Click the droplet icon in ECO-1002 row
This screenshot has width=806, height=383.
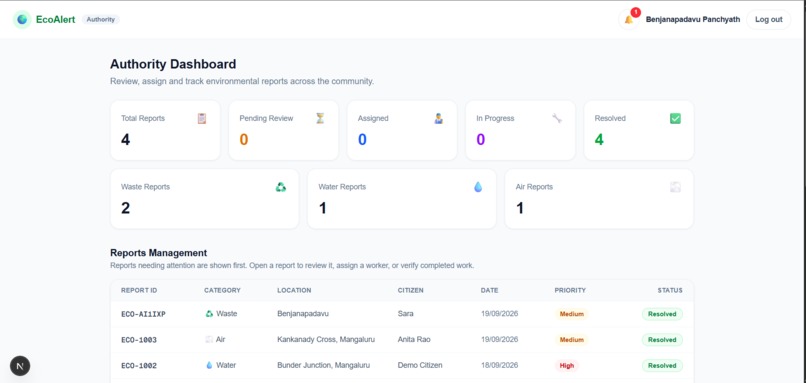tap(209, 365)
